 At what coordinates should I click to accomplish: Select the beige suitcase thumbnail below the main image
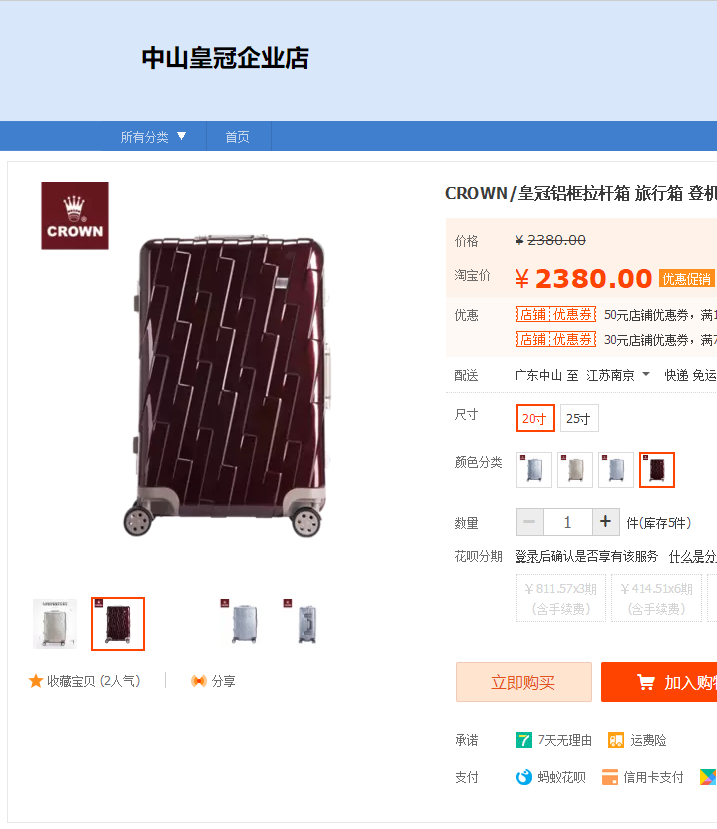[55, 624]
